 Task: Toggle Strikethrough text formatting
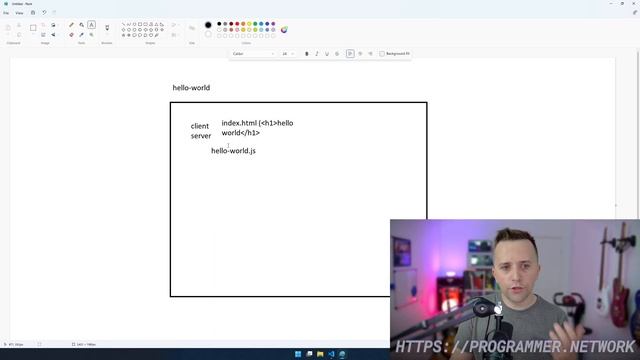click(337, 54)
